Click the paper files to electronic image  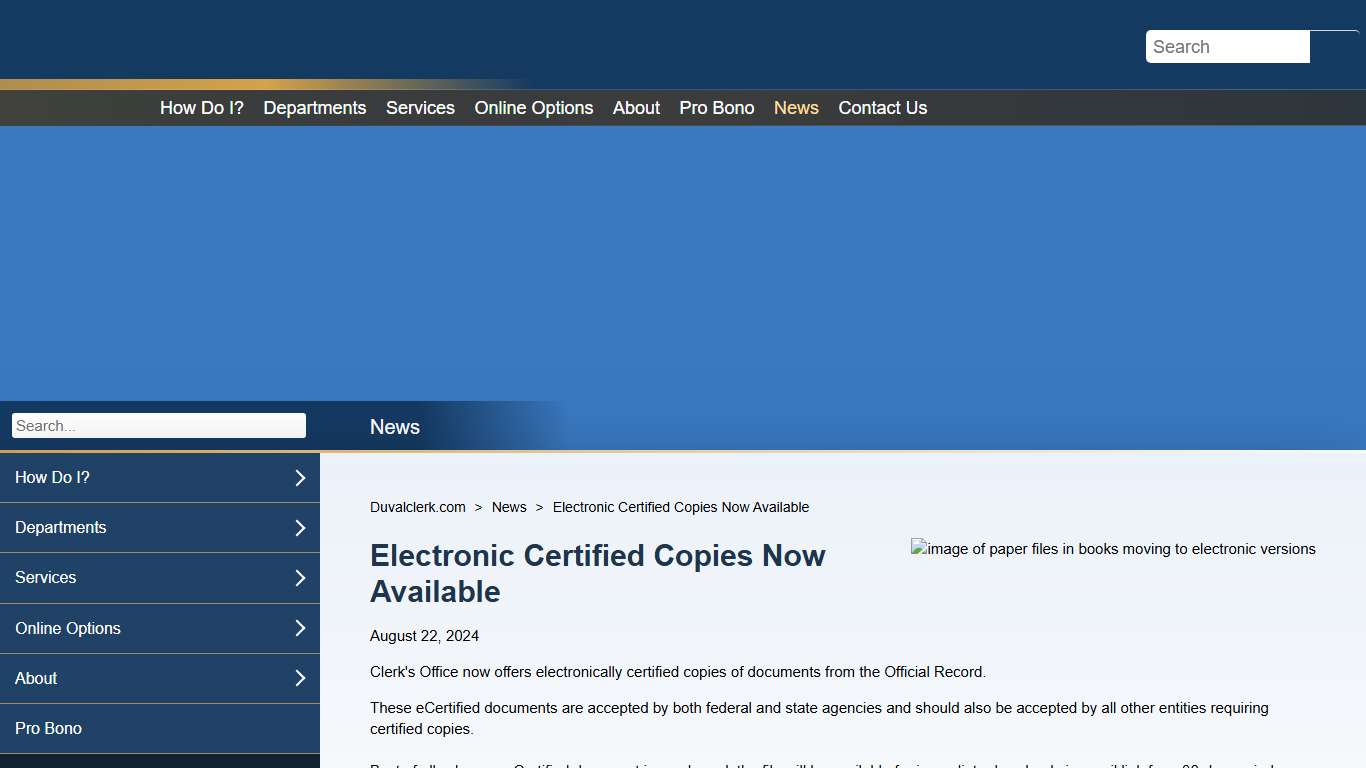pyautogui.click(x=1113, y=549)
